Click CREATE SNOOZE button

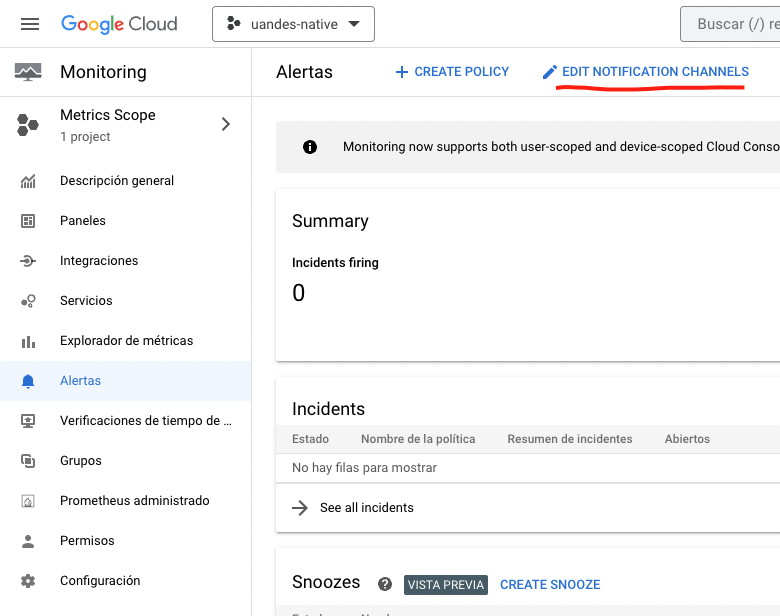[550, 585]
